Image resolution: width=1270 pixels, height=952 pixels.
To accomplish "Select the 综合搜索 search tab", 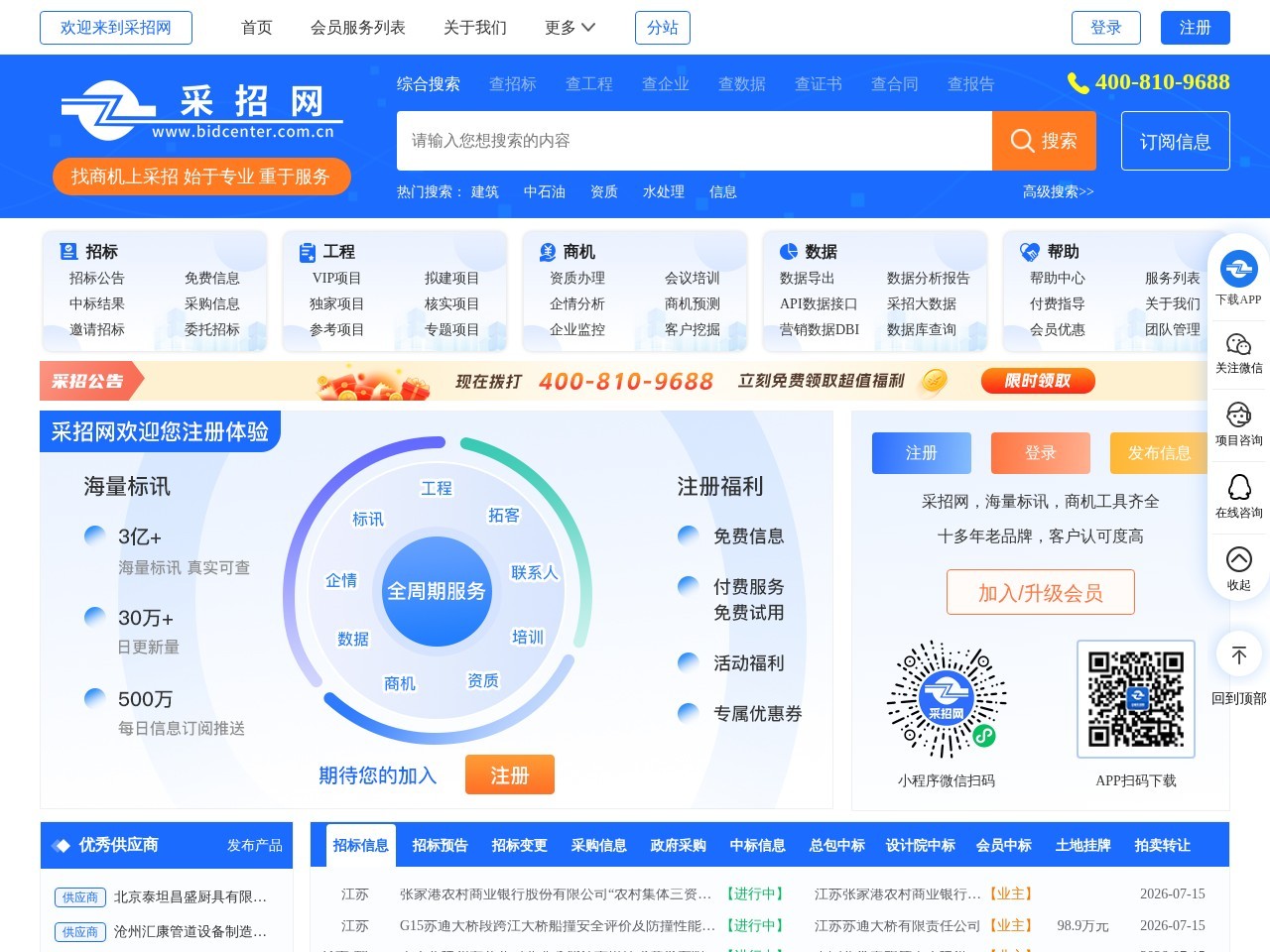I will (x=429, y=84).
